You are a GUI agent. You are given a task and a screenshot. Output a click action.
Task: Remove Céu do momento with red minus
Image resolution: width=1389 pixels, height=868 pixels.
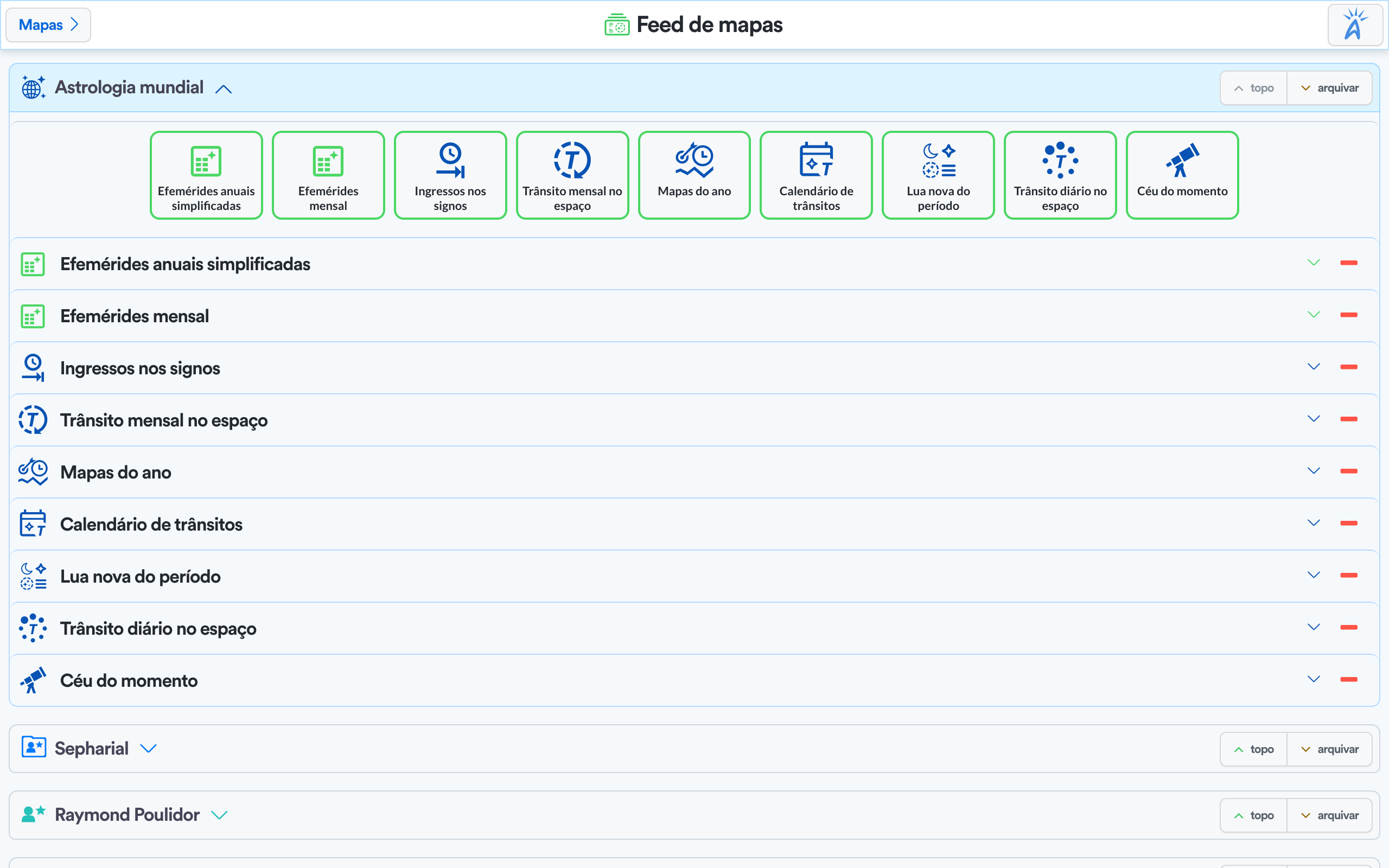pyautogui.click(x=1348, y=679)
